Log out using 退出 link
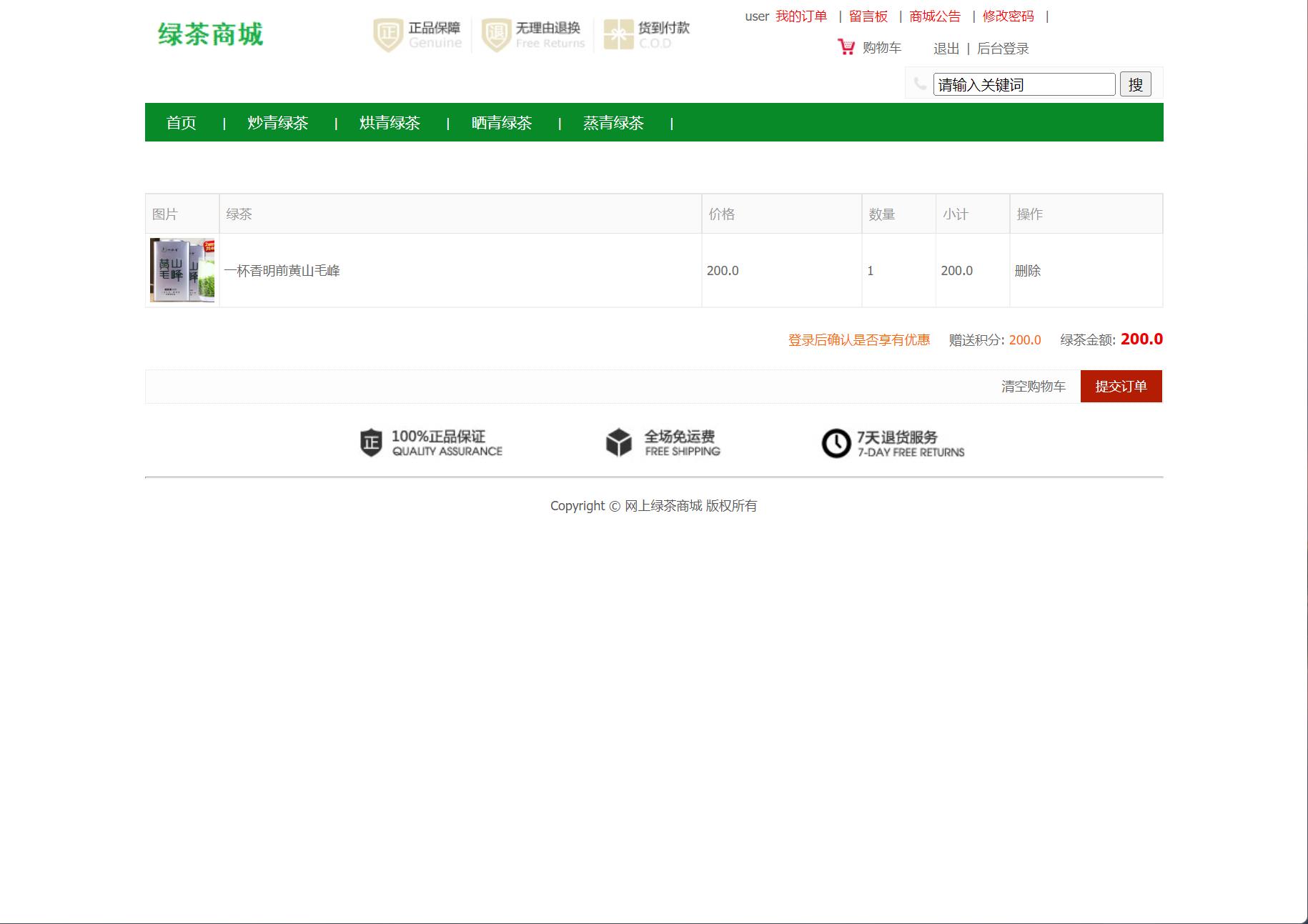Image resolution: width=1308 pixels, height=924 pixels. pyautogui.click(x=946, y=48)
